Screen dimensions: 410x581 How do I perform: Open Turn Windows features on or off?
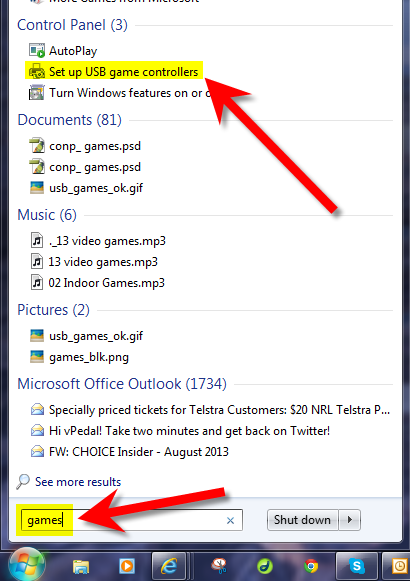click(x=120, y=93)
